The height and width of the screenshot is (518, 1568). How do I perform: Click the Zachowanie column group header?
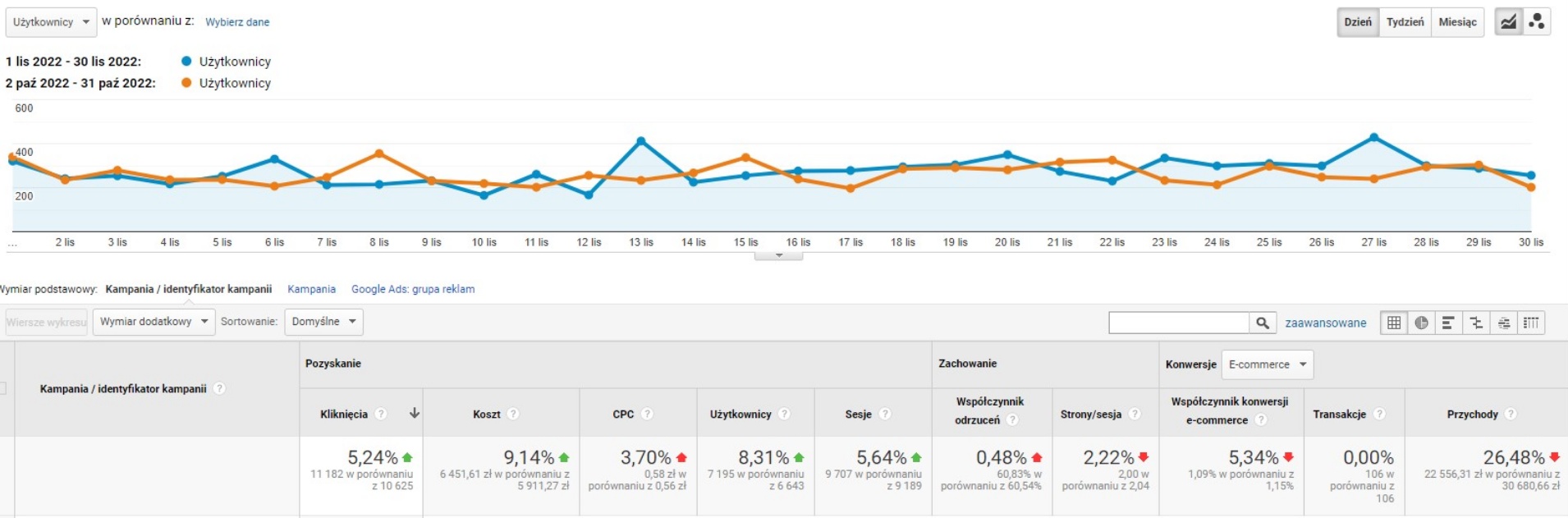(968, 364)
